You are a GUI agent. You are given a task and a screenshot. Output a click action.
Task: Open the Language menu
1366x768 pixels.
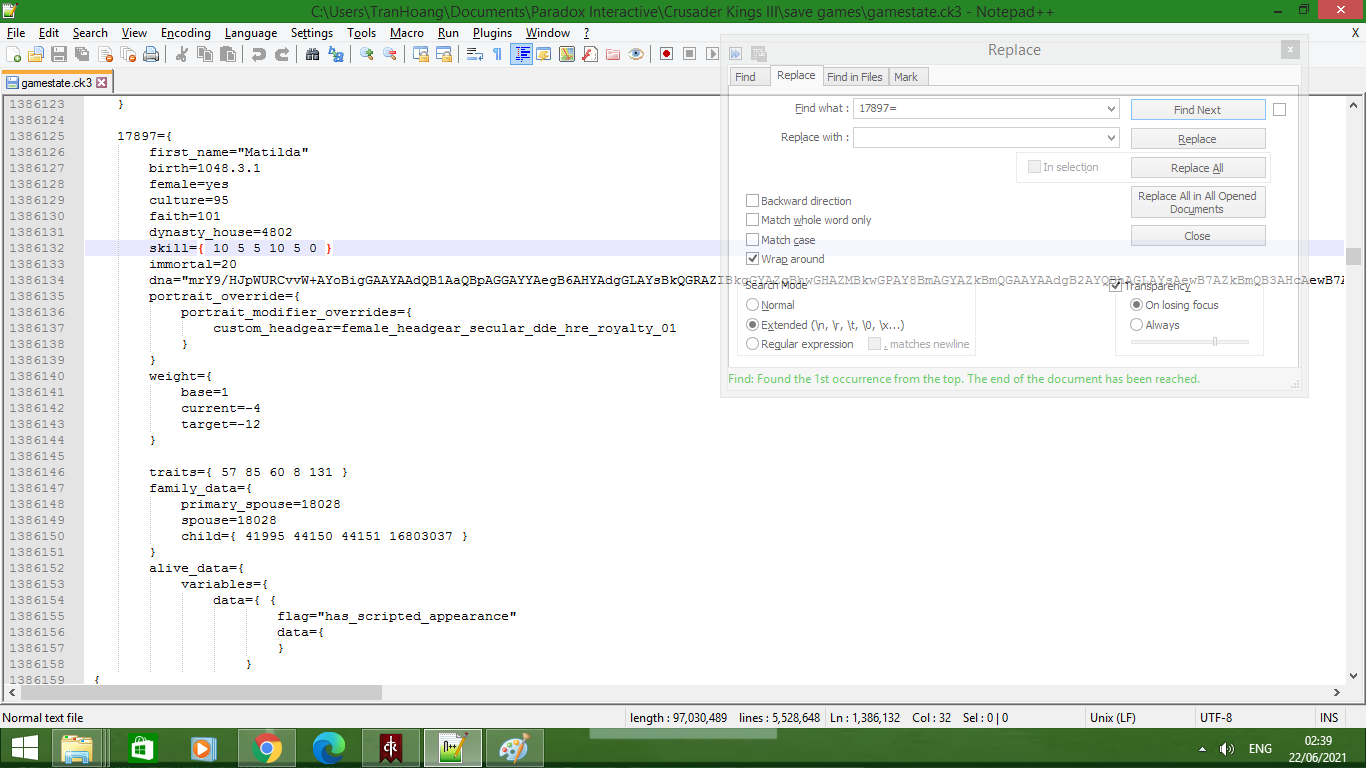[251, 33]
